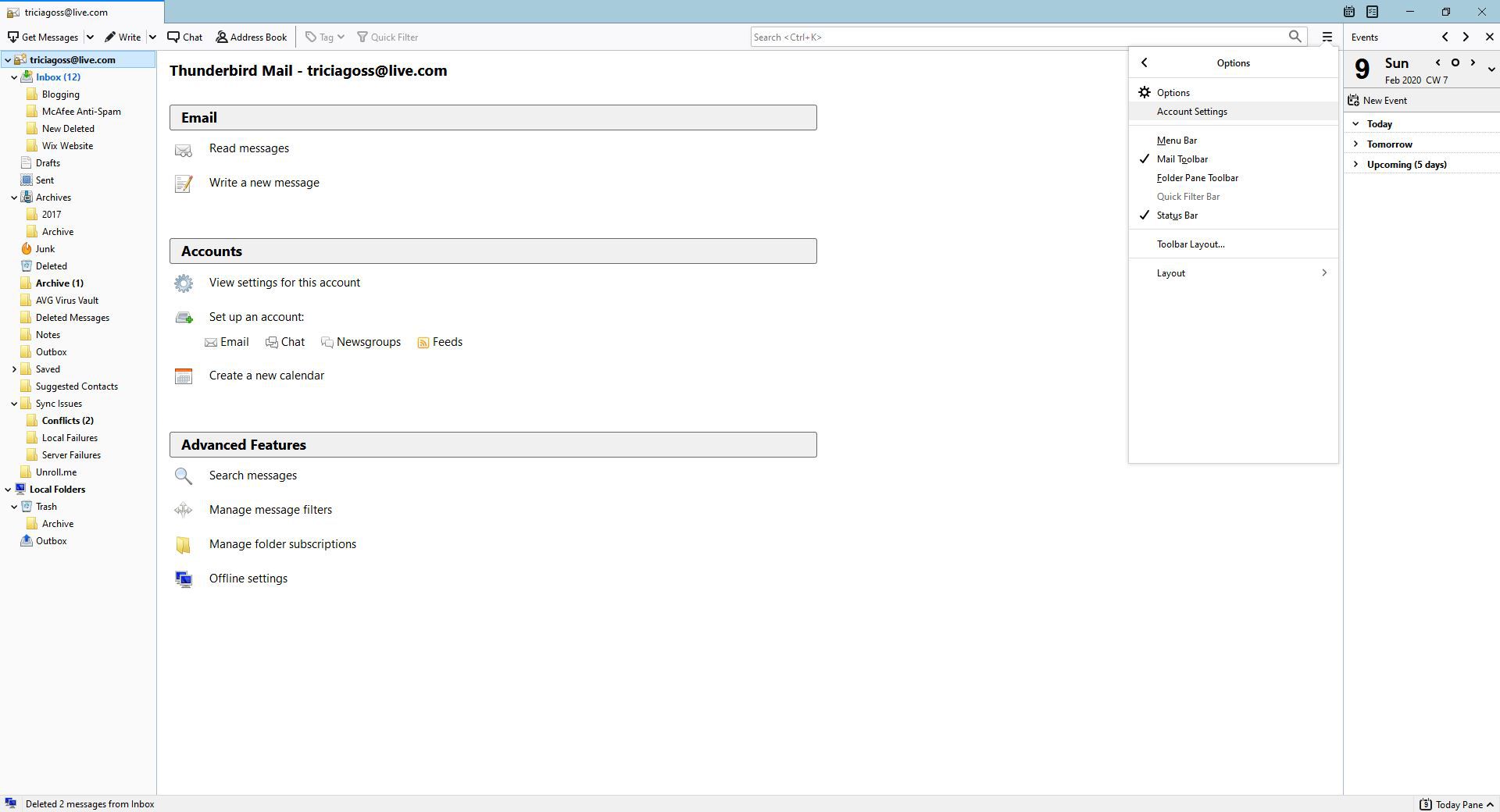Click Create a new calendar
The width and height of the screenshot is (1500, 812).
(266, 376)
